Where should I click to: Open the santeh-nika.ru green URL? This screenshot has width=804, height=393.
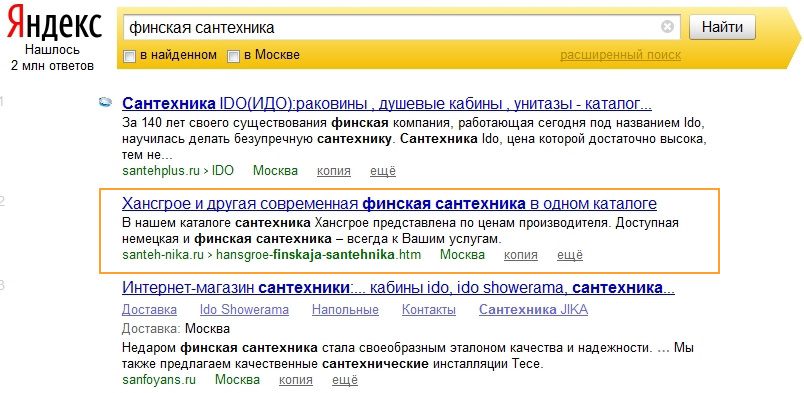click(163, 254)
